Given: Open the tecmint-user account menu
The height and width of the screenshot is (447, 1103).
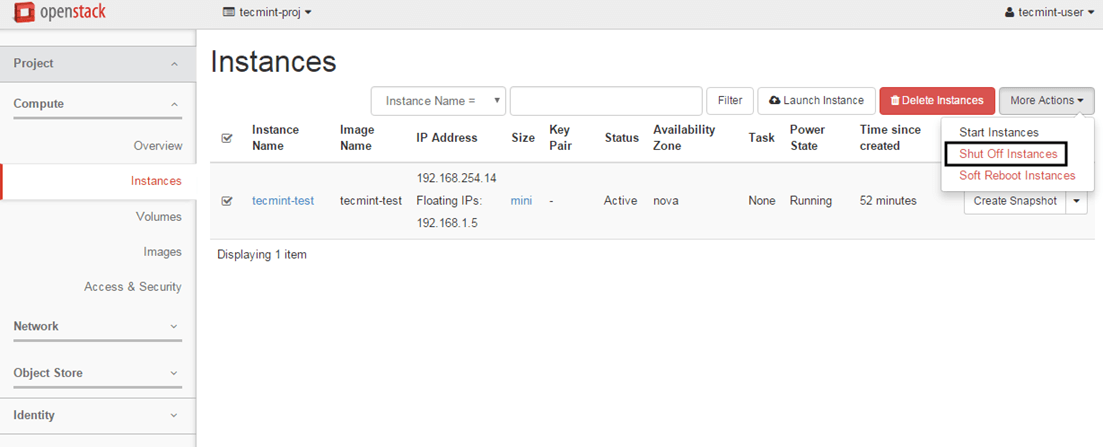Looking at the screenshot, I should [x=1049, y=13].
